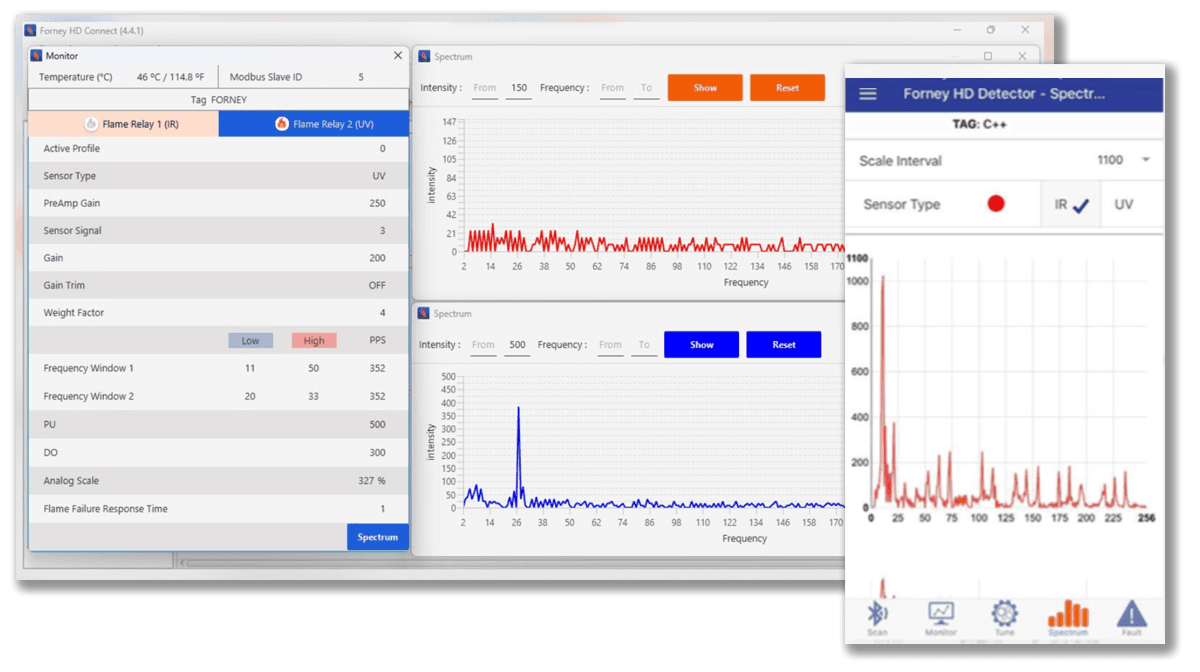The image size is (1200, 672).
Task: Open the Fault warning icon
Action: click(1131, 618)
